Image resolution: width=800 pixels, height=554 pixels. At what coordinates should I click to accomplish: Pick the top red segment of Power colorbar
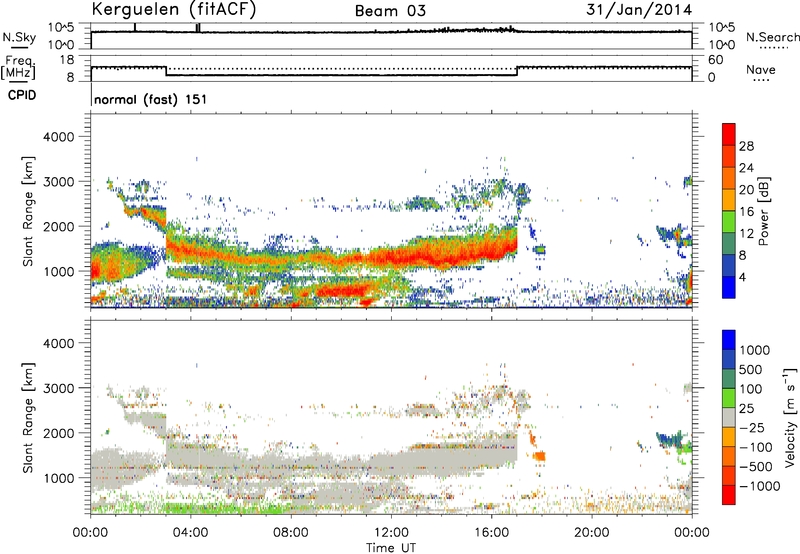pos(729,135)
